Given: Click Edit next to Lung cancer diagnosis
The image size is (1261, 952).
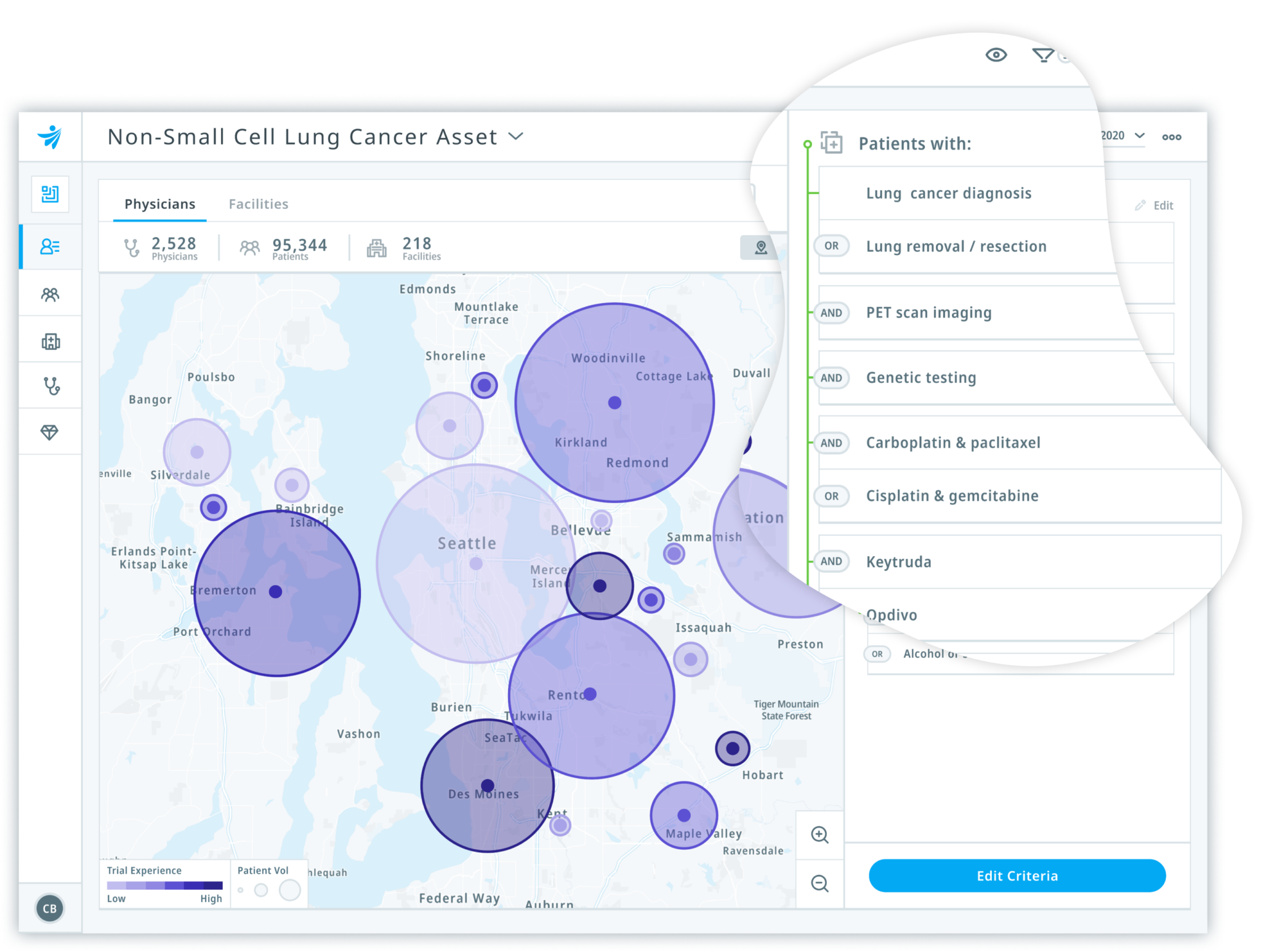Looking at the screenshot, I should pos(1155,205).
